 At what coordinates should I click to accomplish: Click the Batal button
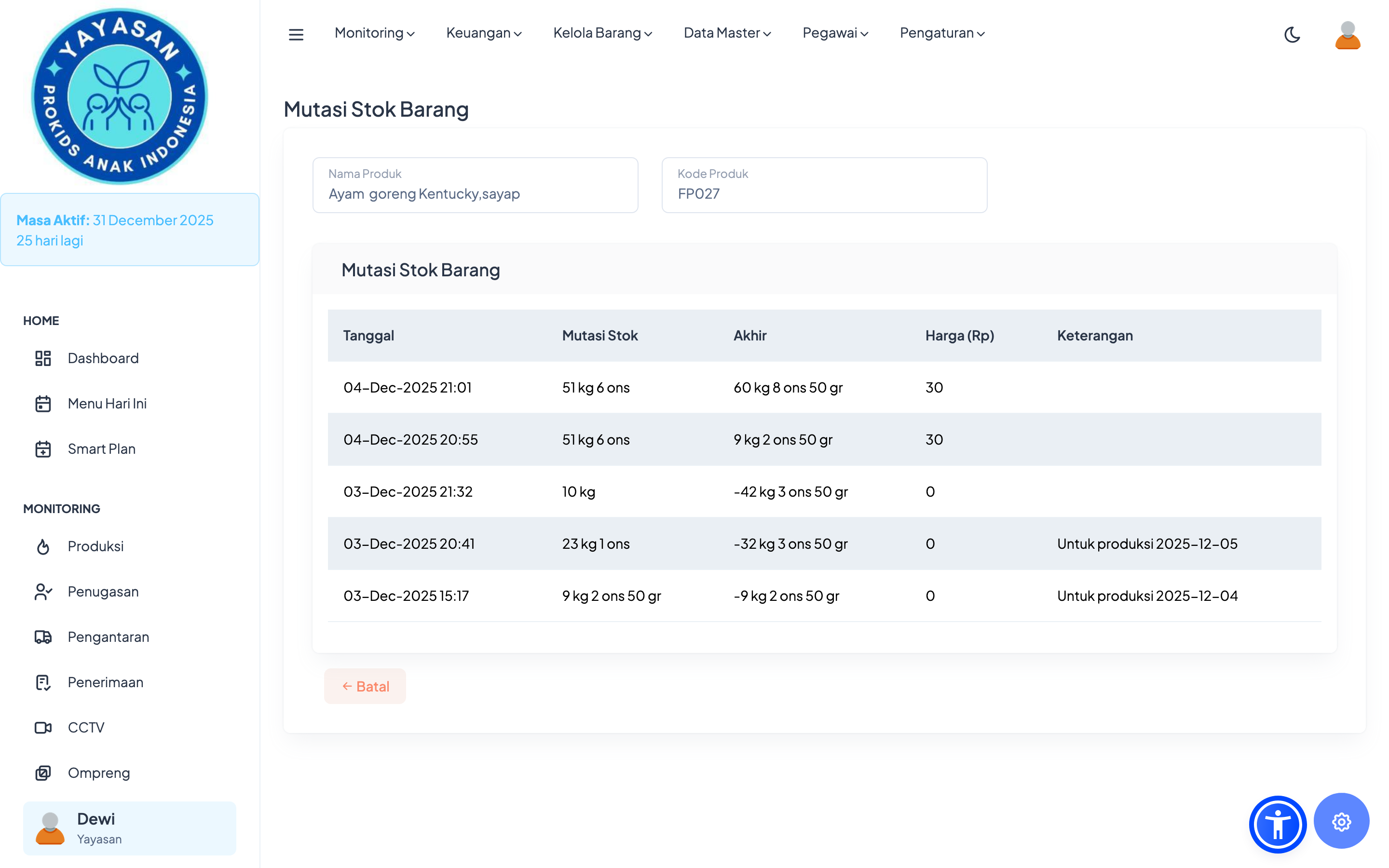365,686
